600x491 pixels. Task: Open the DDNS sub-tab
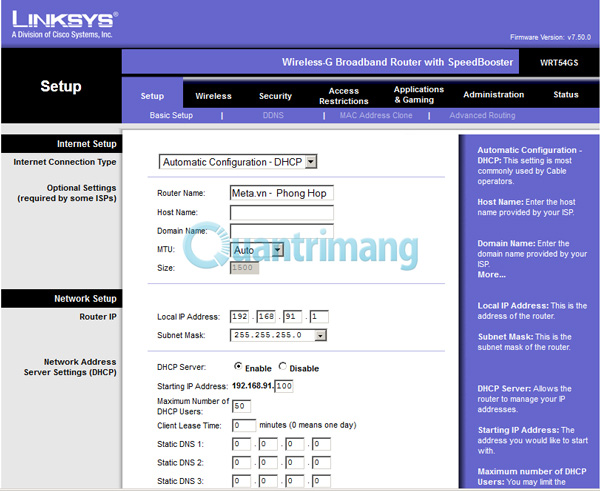273,115
